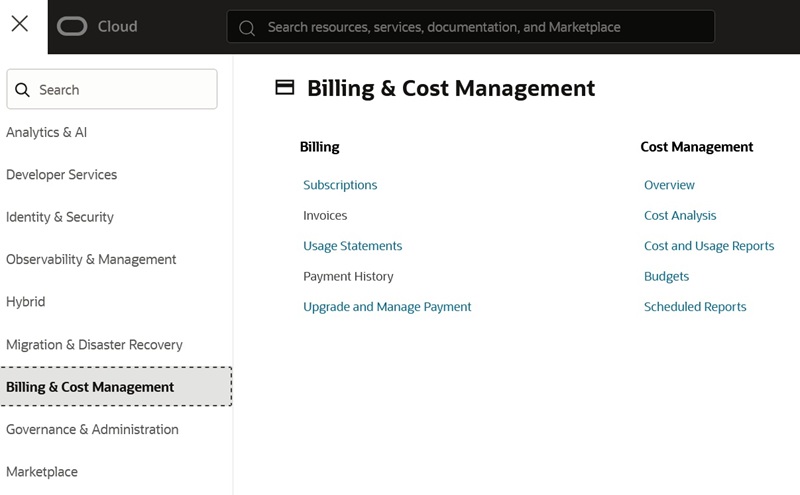This screenshot has width=800, height=495.
Task: Select Identity & Security in the sidebar
Action: 60,217
